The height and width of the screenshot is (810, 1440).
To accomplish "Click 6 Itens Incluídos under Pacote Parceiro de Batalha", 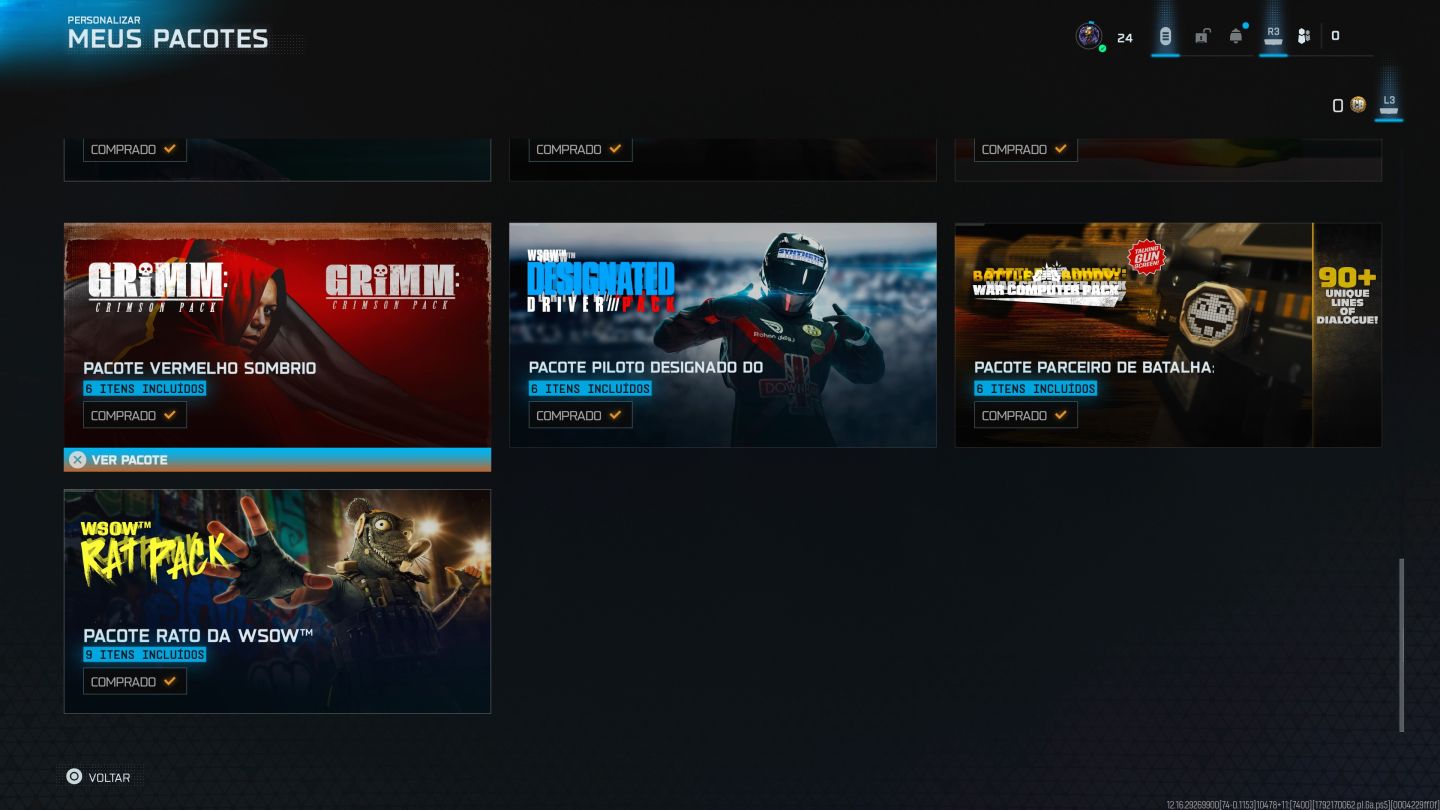I will (x=1036, y=389).
